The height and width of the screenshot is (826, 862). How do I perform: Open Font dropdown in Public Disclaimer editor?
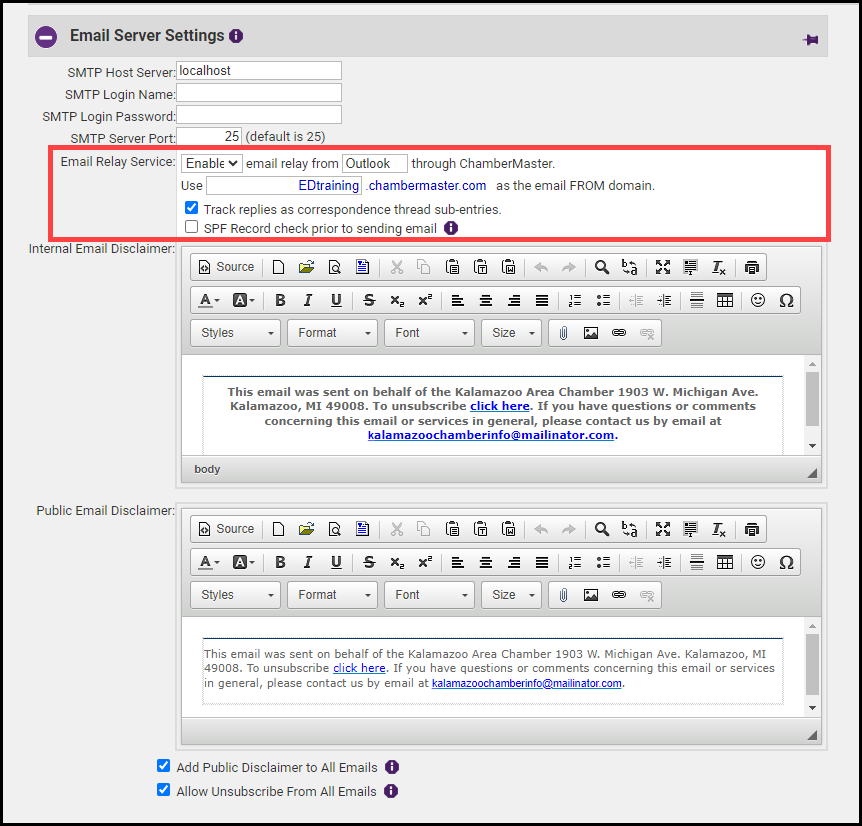[x=428, y=595]
